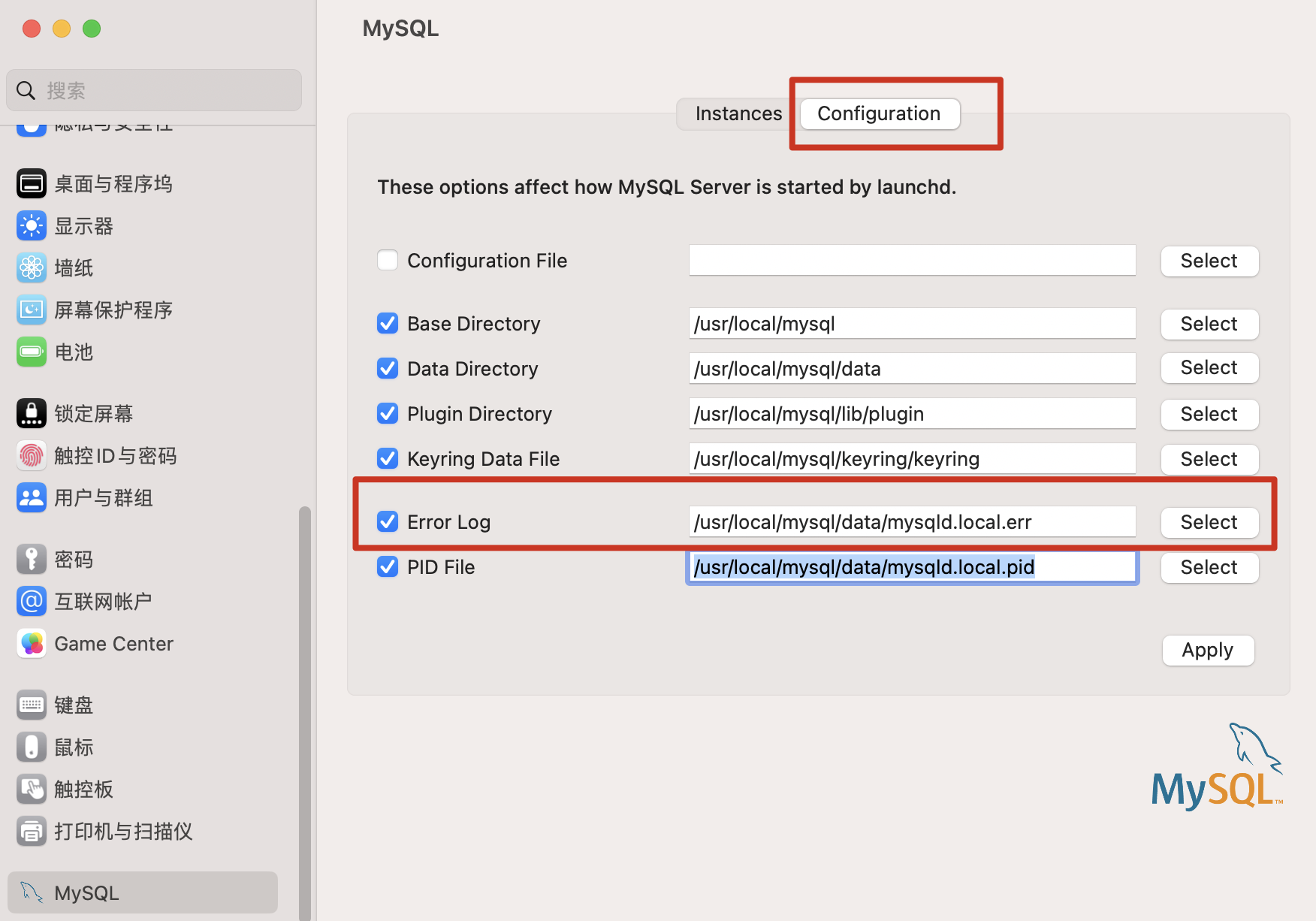Image resolution: width=1316 pixels, height=921 pixels.
Task: Select 打印机与扫描仪 label in sidebar
Action: (x=123, y=832)
